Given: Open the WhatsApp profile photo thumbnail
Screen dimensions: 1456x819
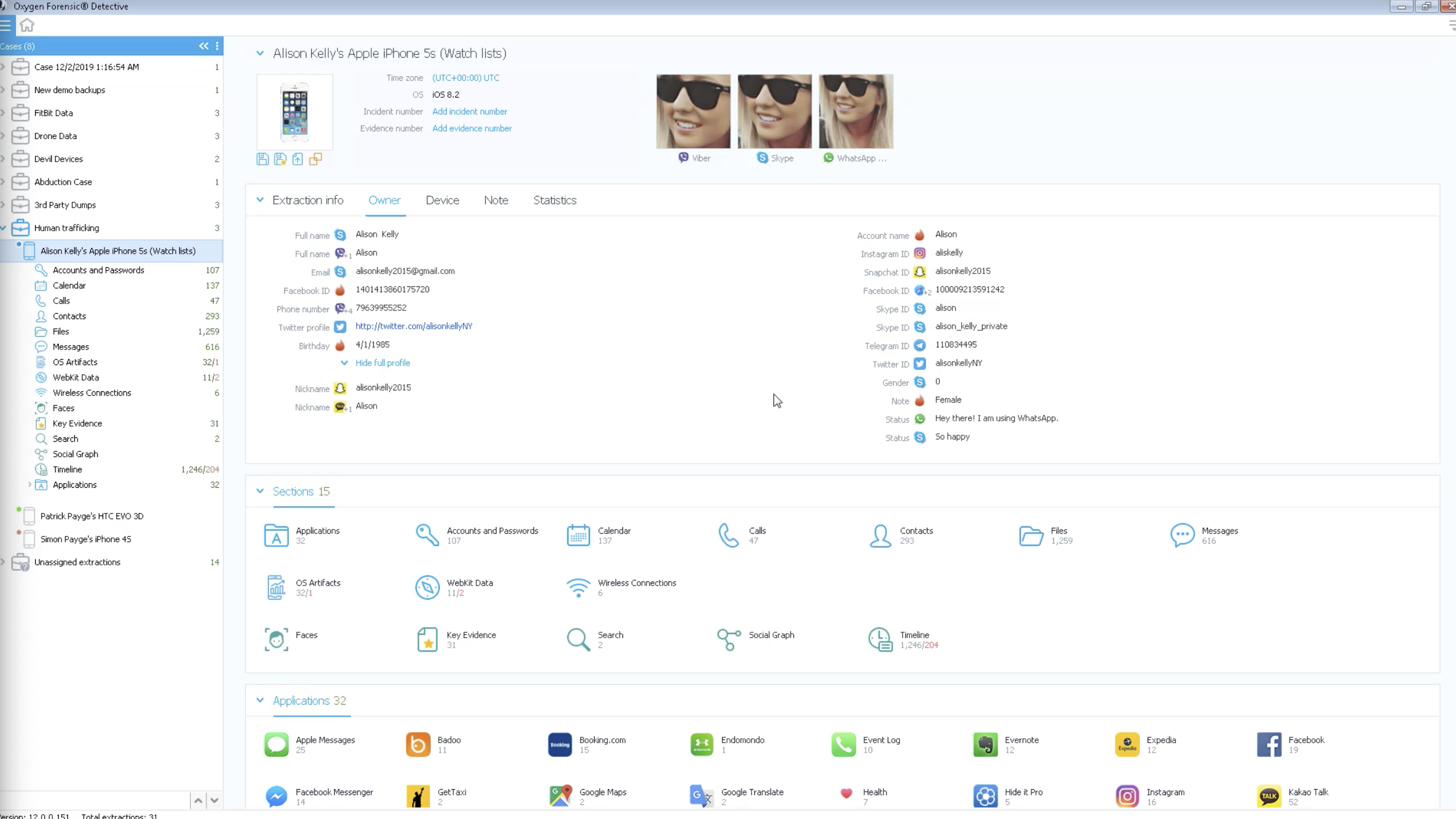Looking at the screenshot, I should [x=856, y=111].
